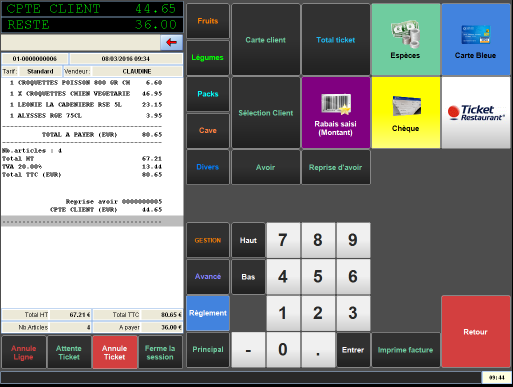Tap the number 7 key
Image resolution: width=513 pixels, height=387 pixels.
click(x=283, y=240)
